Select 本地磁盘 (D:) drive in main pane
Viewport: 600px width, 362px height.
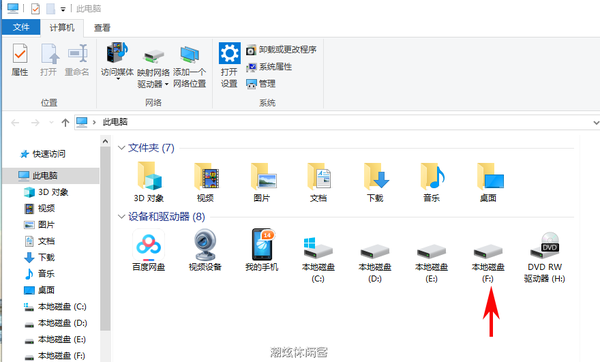(x=375, y=263)
